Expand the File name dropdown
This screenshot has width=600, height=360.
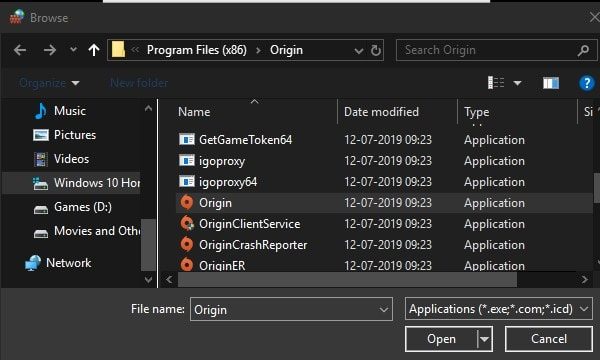(x=384, y=309)
